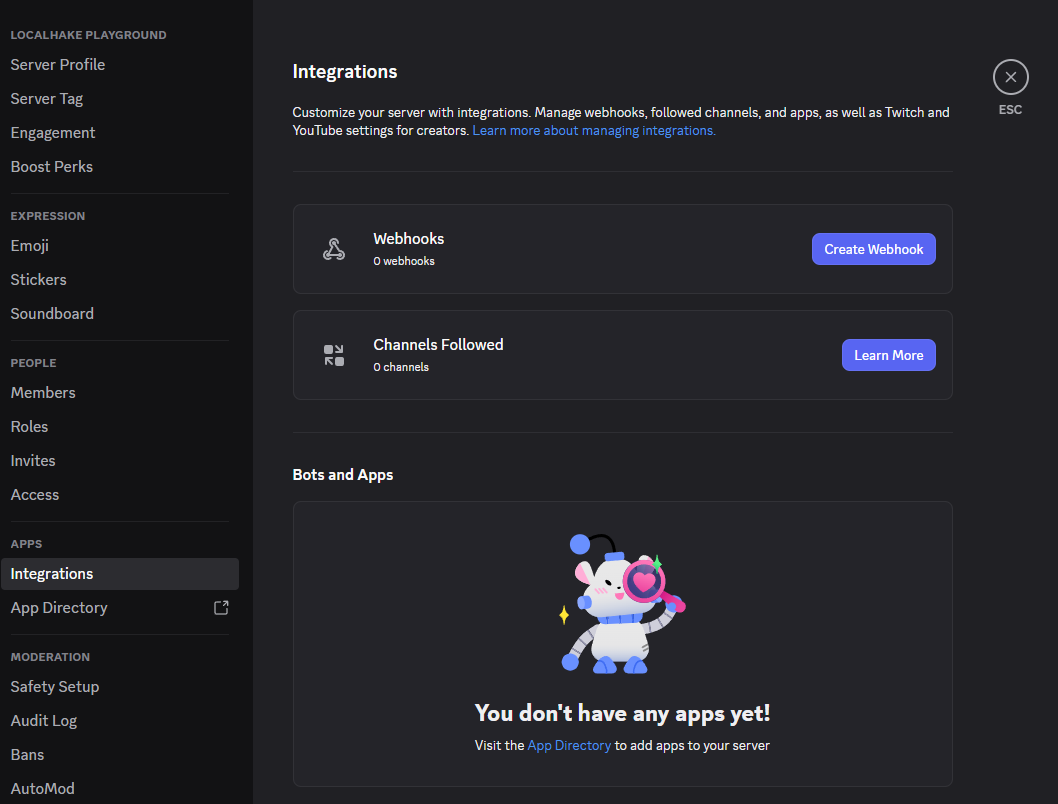Viewport: 1058px width, 804px height.
Task: Dismiss settings with the ESC close button
Action: (1010, 76)
